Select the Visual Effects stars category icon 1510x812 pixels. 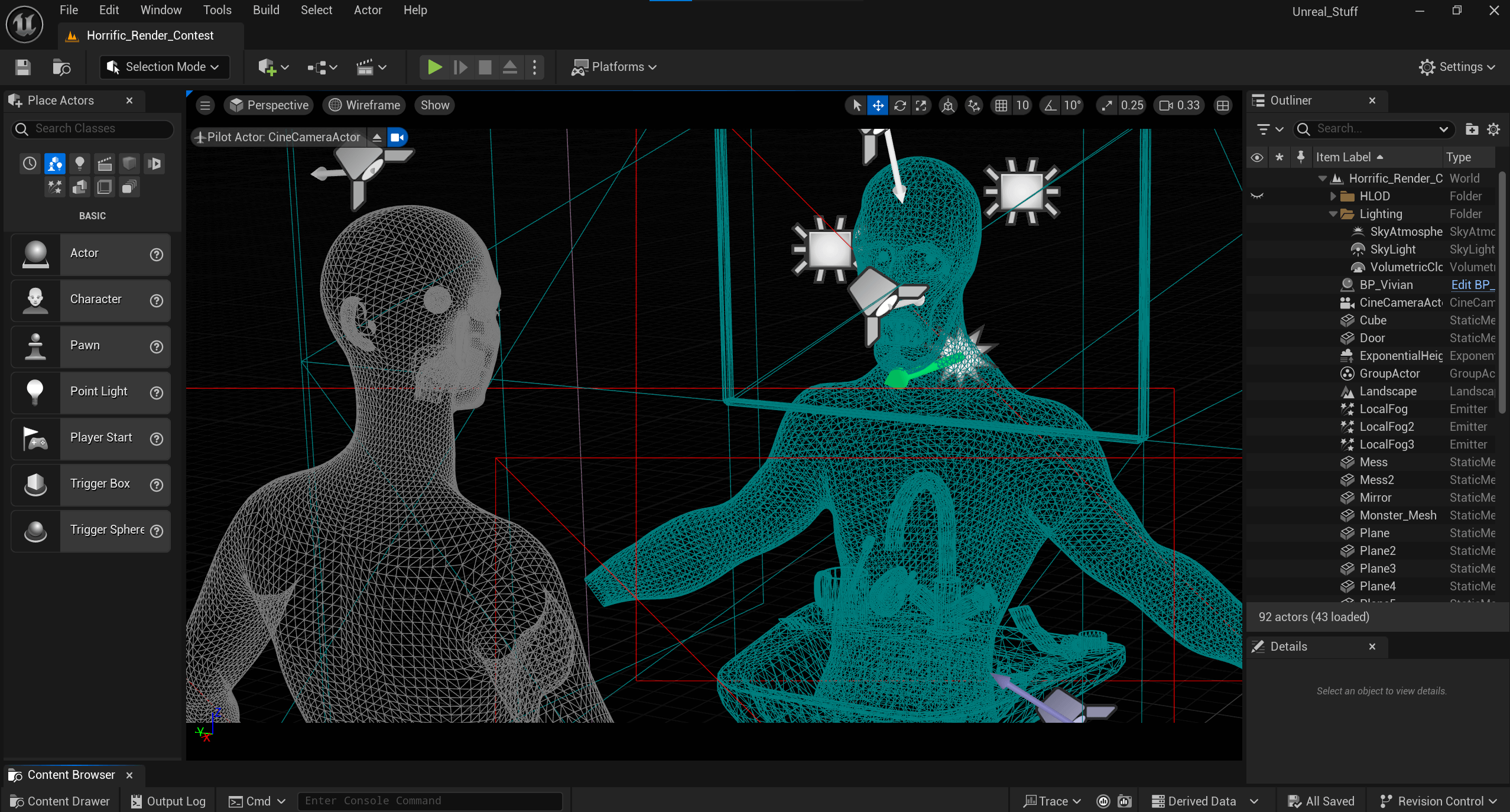pyautogui.click(x=55, y=187)
